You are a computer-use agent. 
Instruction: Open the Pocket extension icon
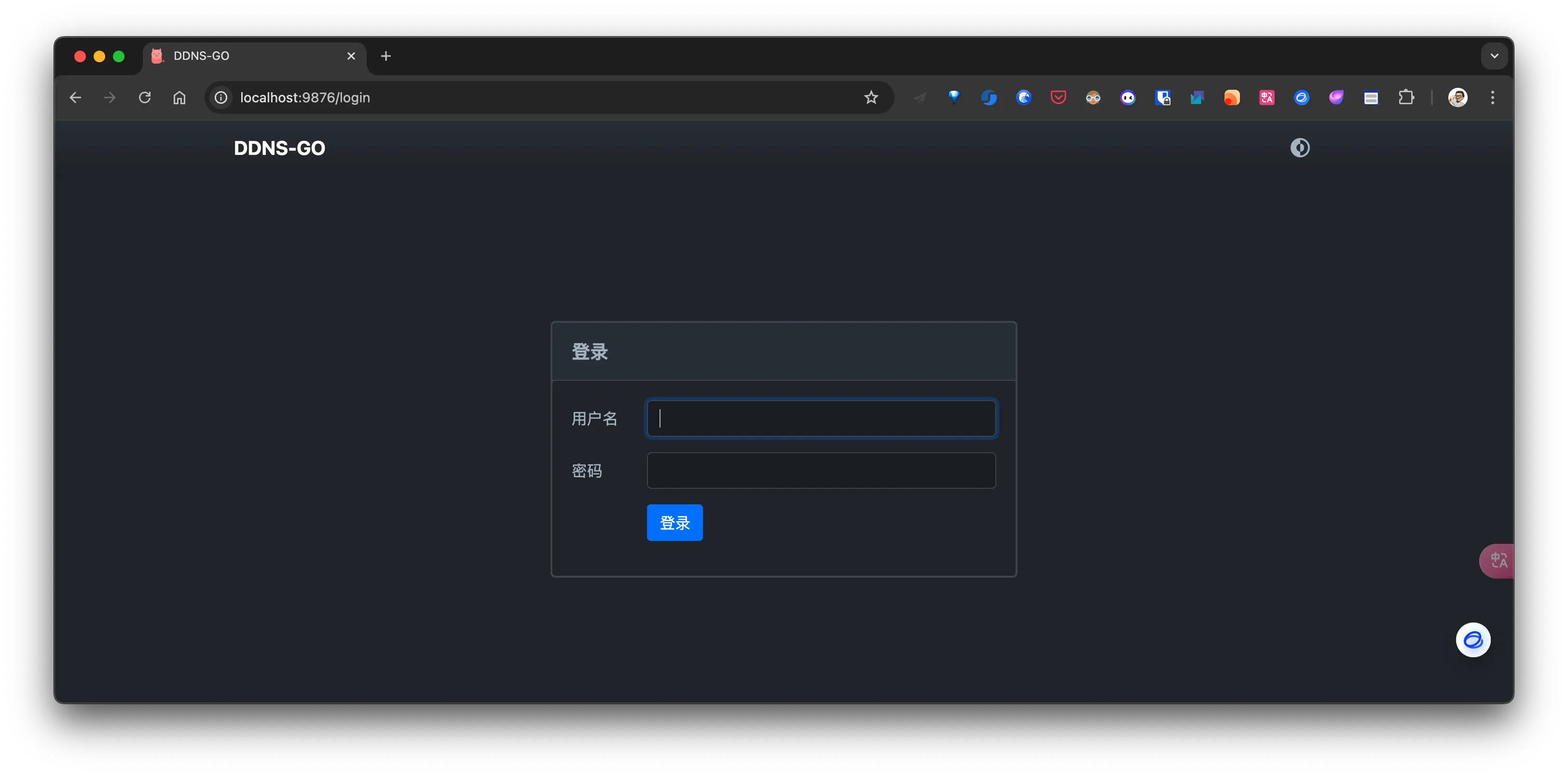point(1058,97)
